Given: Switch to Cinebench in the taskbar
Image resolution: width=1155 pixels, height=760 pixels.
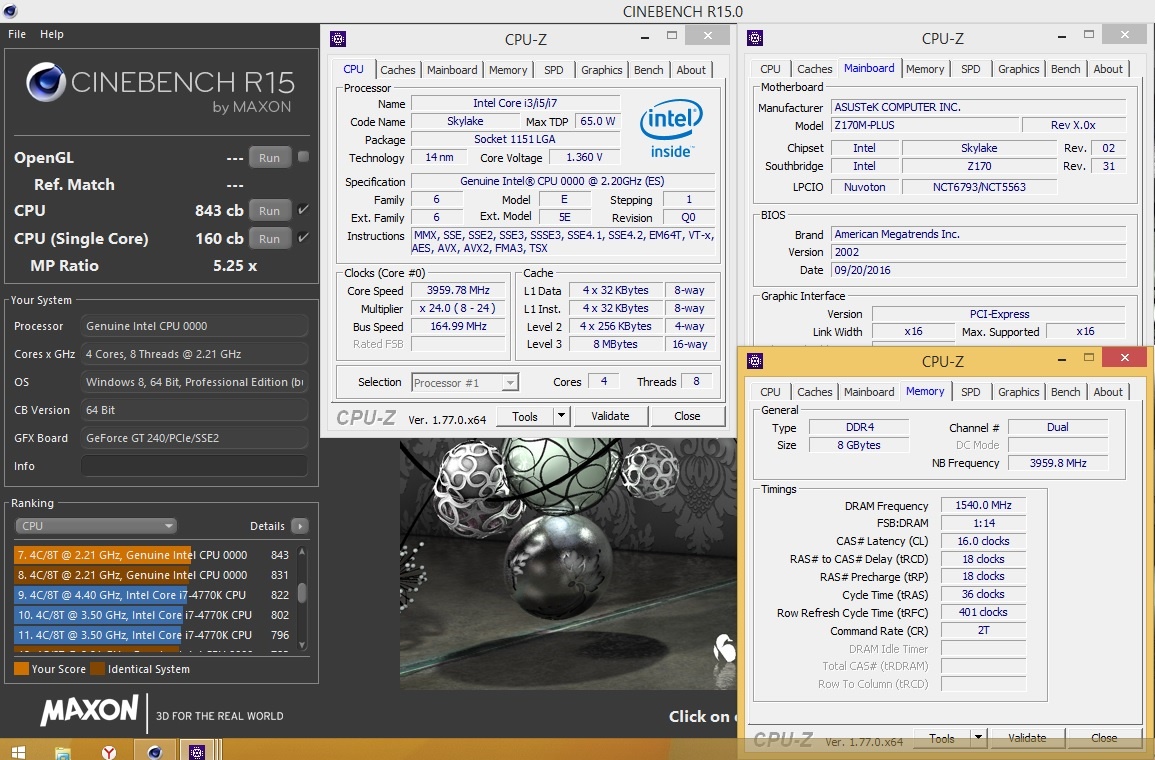Looking at the screenshot, I should click(154, 751).
